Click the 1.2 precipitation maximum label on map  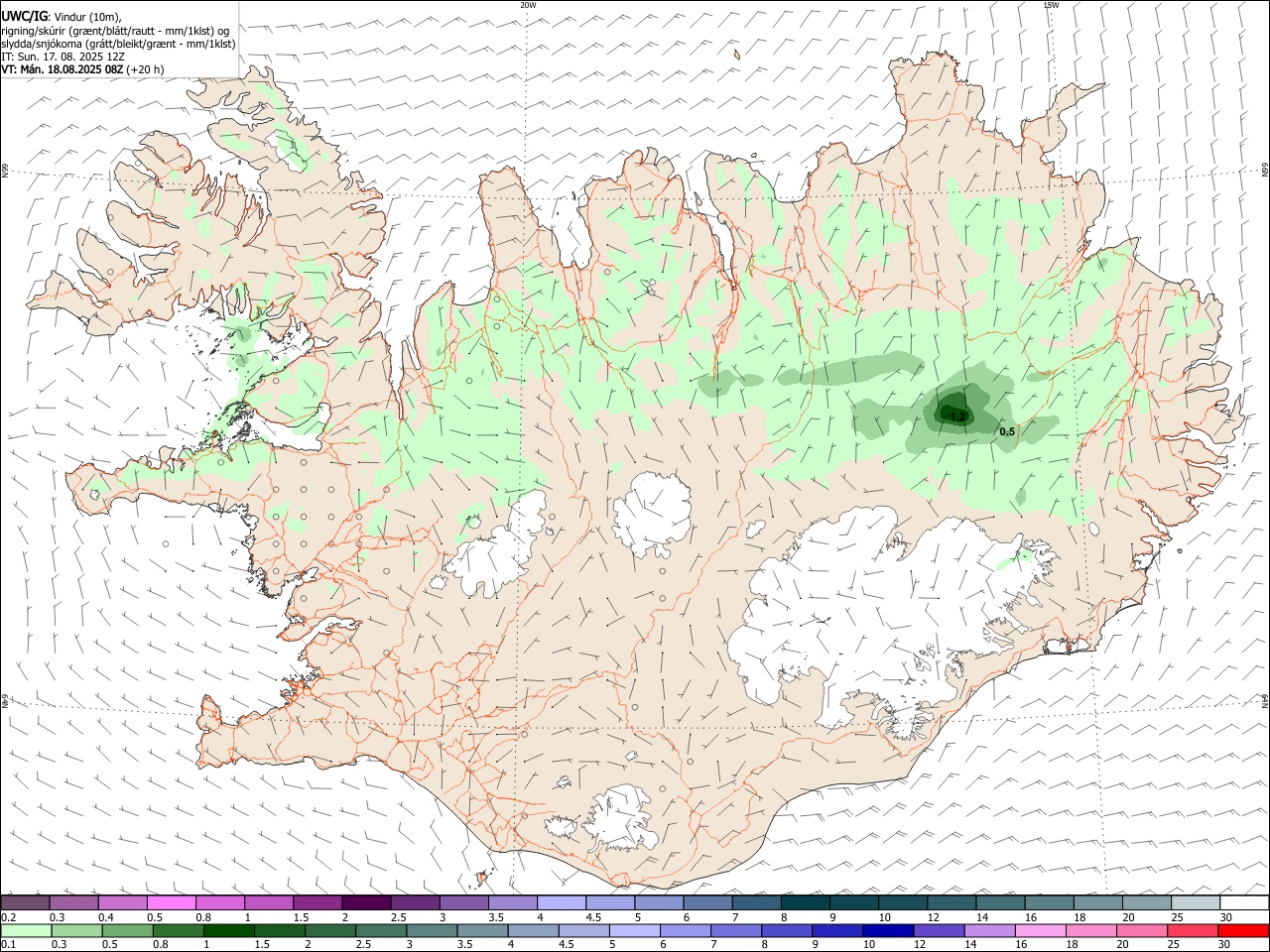(x=957, y=416)
